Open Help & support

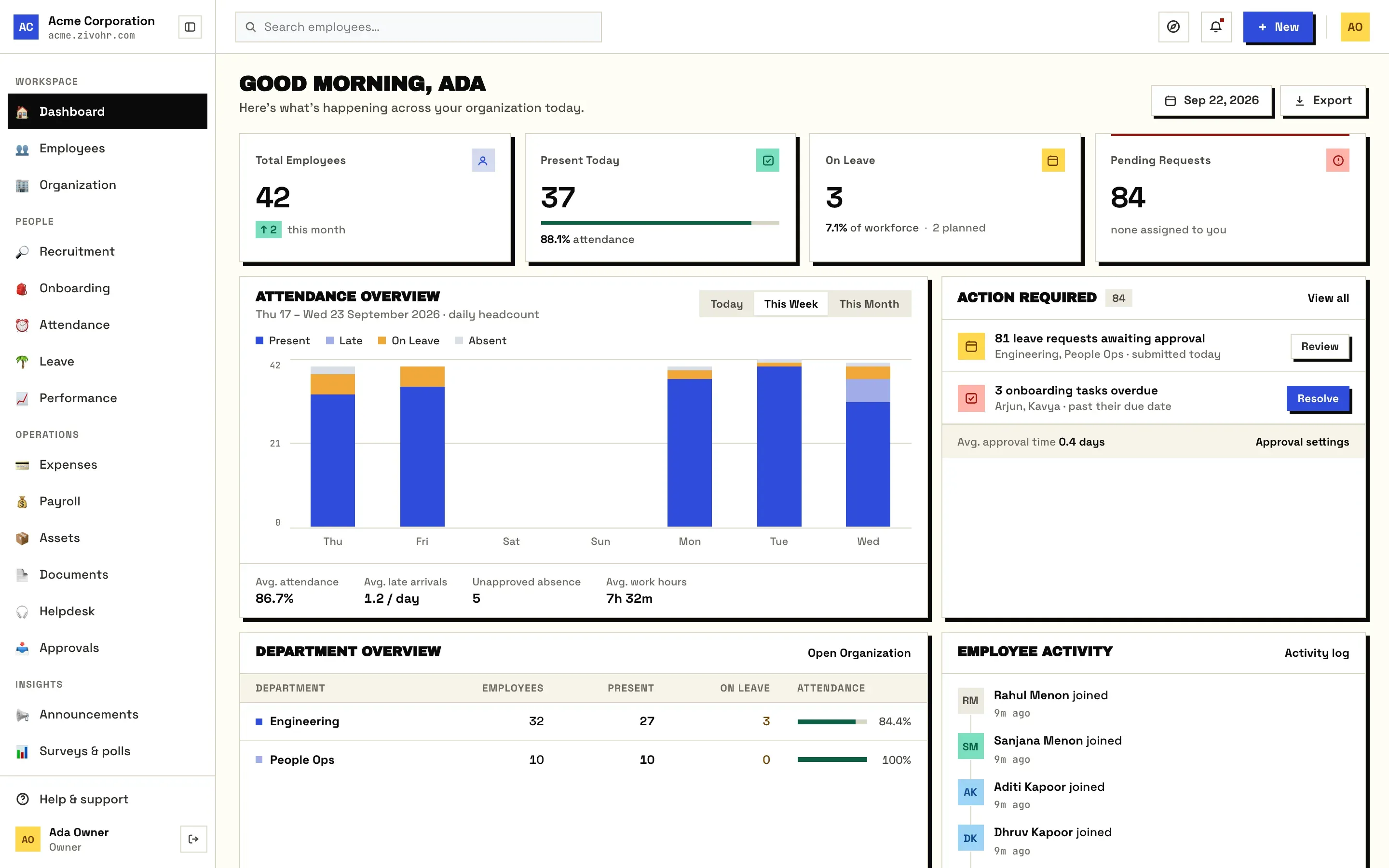[108, 799]
